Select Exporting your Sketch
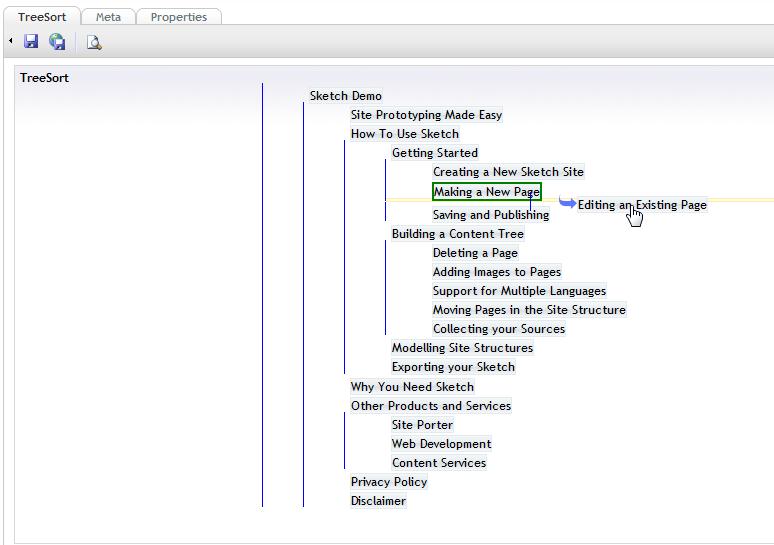Image resolution: width=774 pixels, height=545 pixels. point(453,367)
